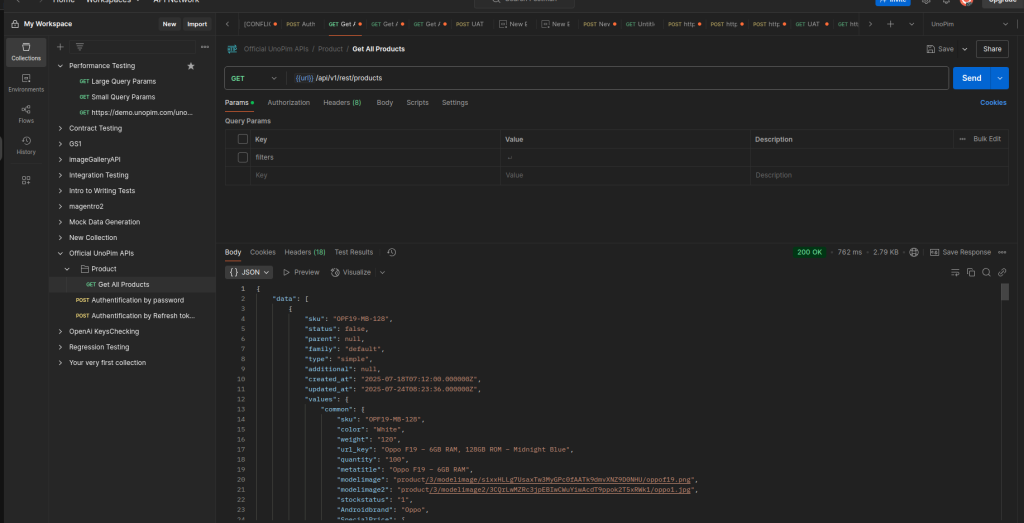Viewport: 1024px width, 523px height.
Task: Open the Flows sidebar section
Action: click(26, 113)
